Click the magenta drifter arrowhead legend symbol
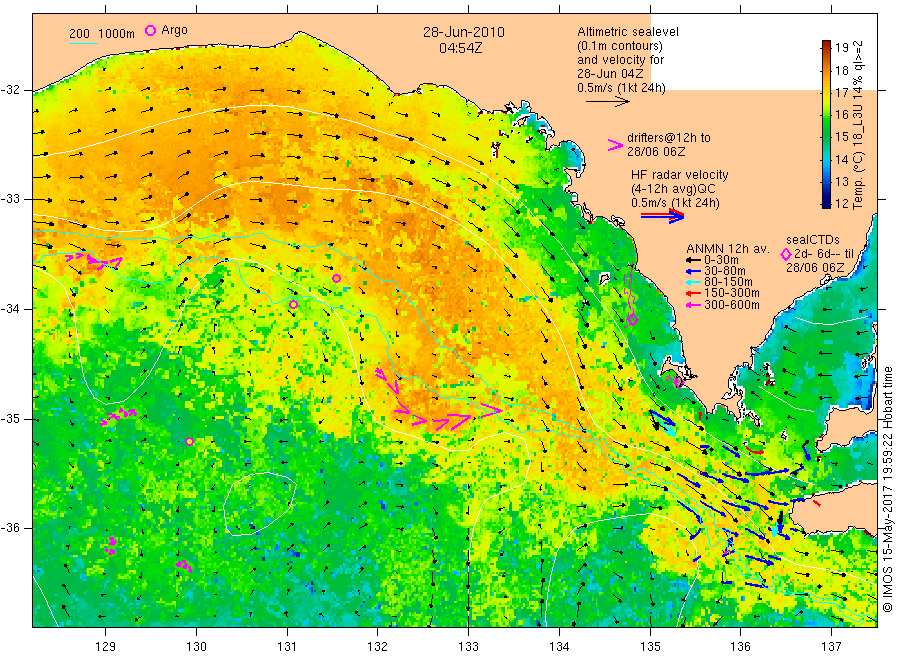 pyautogui.click(x=615, y=145)
